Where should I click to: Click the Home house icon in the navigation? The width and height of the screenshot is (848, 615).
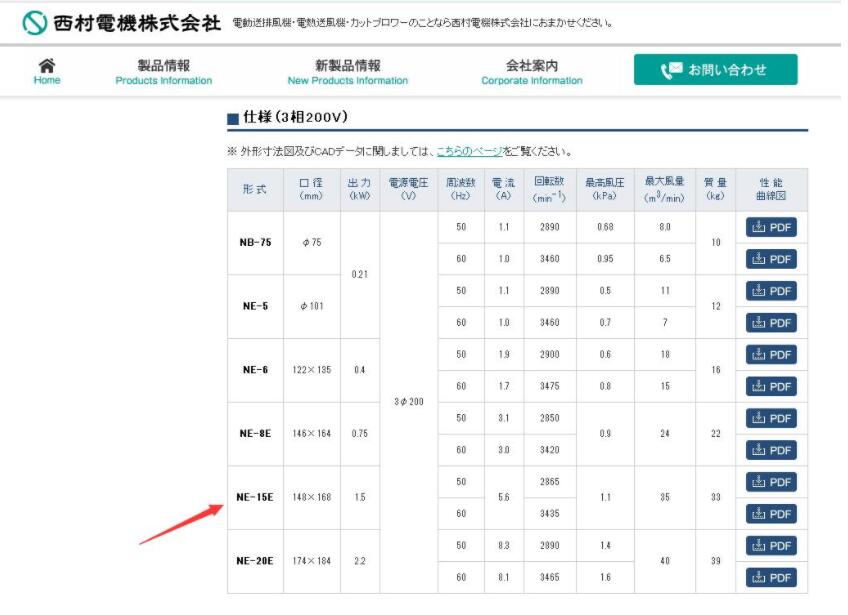pyautogui.click(x=46, y=64)
